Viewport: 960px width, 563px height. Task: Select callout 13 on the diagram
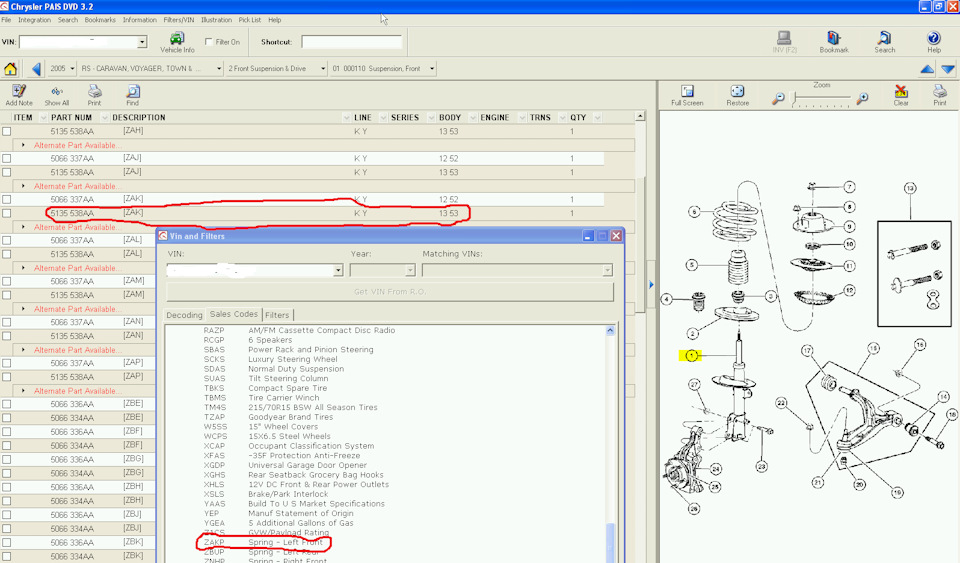pos(910,188)
